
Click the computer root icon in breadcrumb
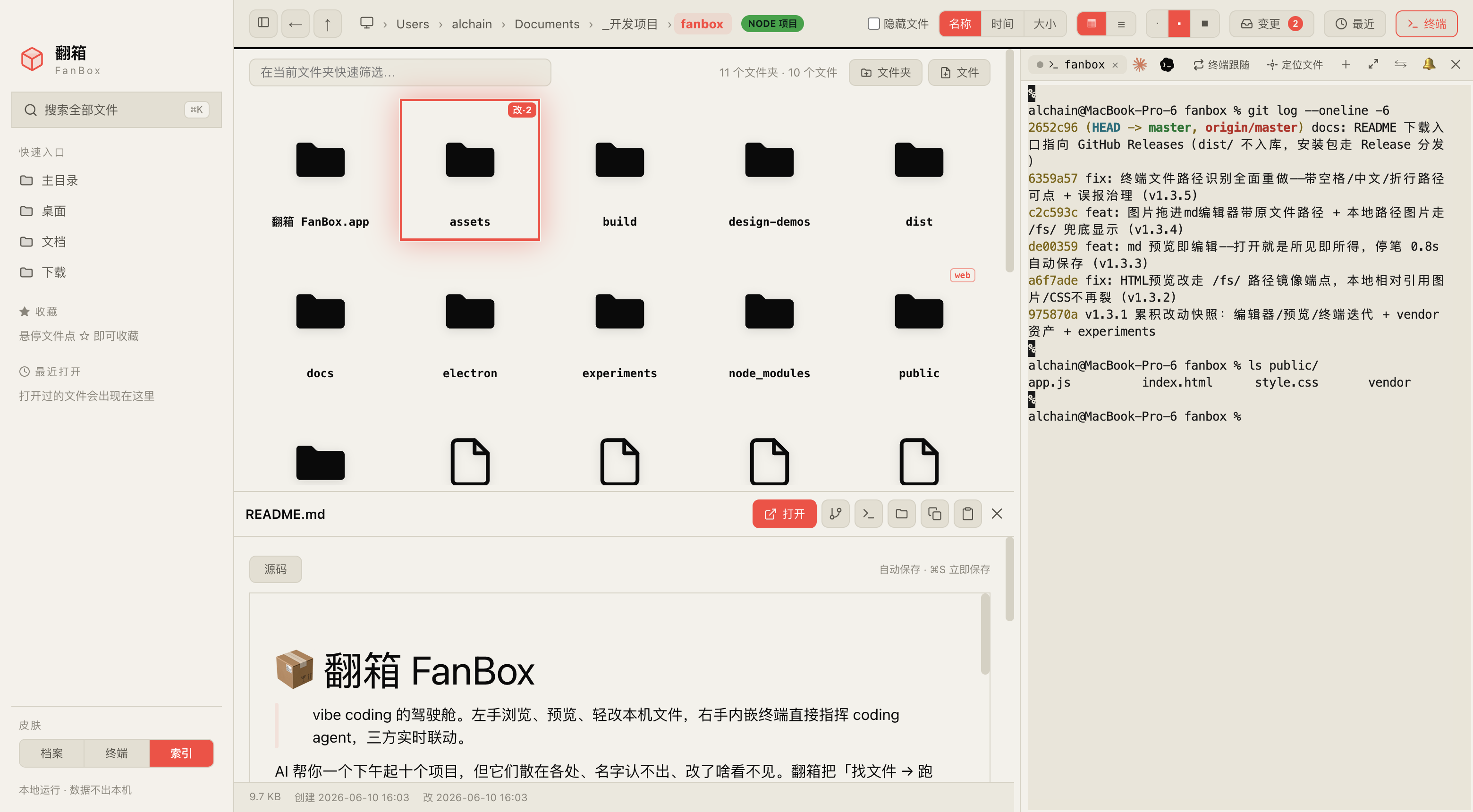366,23
